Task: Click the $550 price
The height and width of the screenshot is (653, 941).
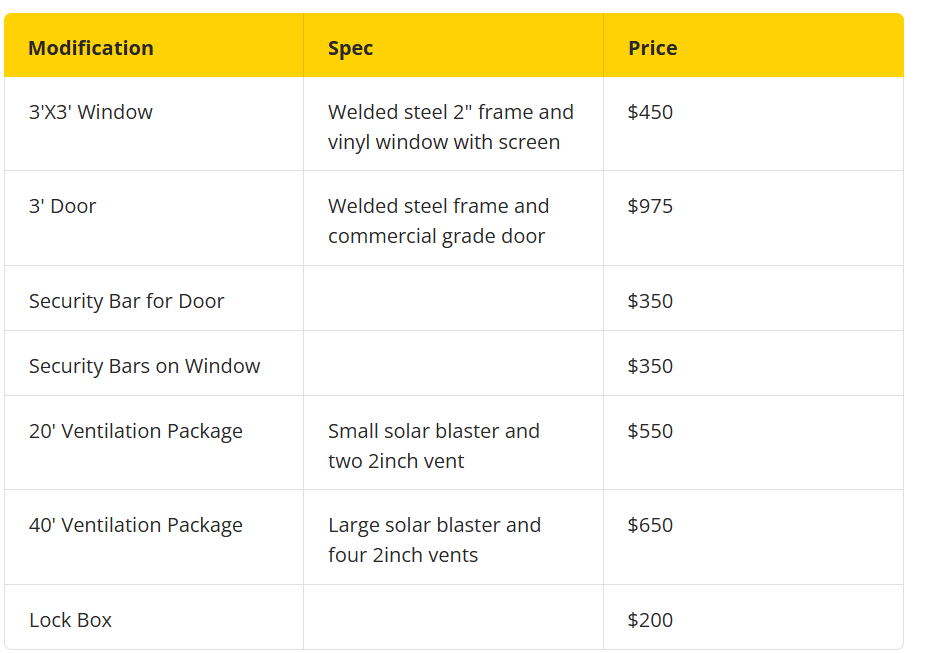Action: [650, 432]
